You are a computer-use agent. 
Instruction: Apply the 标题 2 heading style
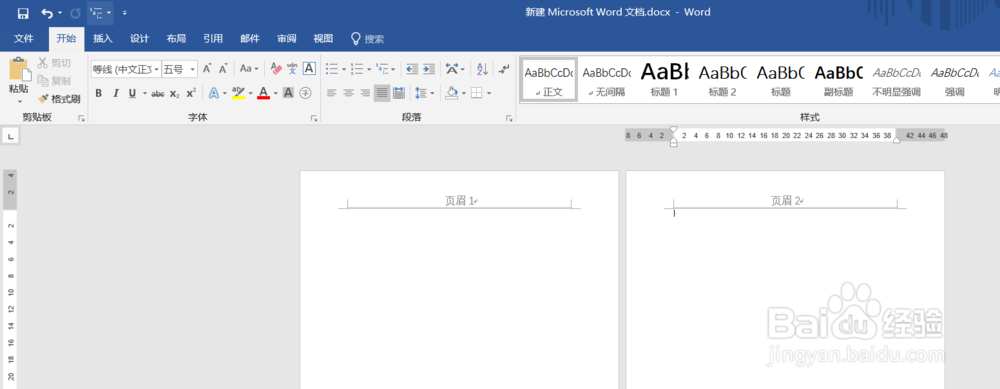point(723,79)
